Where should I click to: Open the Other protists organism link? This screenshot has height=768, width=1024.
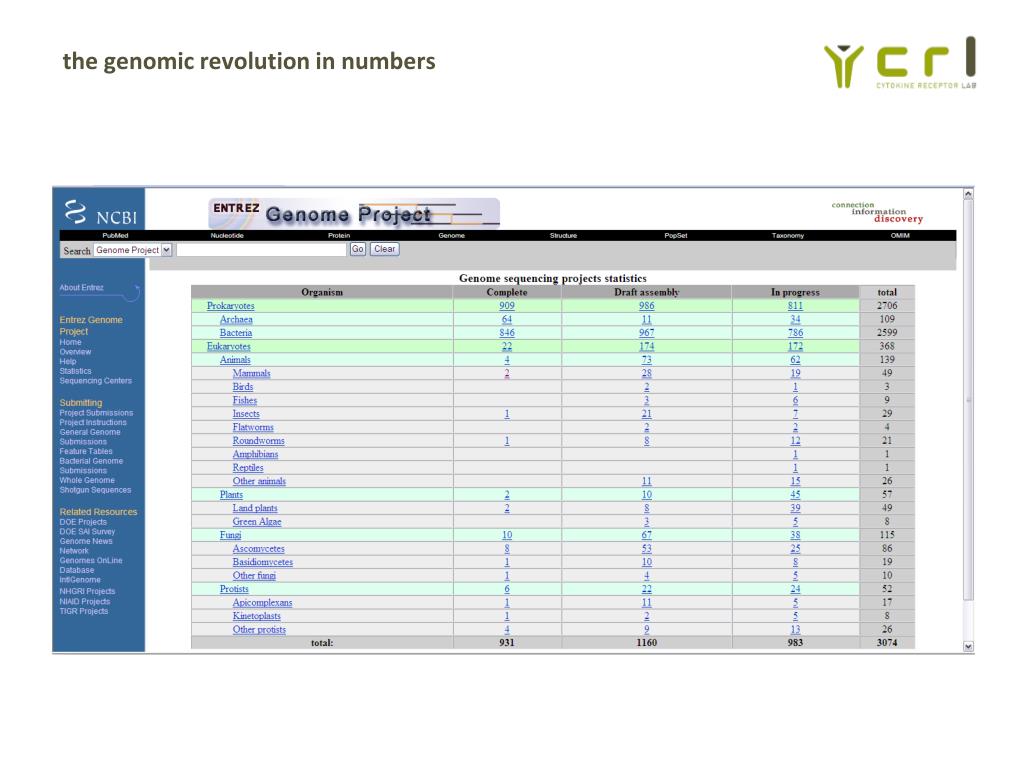click(259, 630)
